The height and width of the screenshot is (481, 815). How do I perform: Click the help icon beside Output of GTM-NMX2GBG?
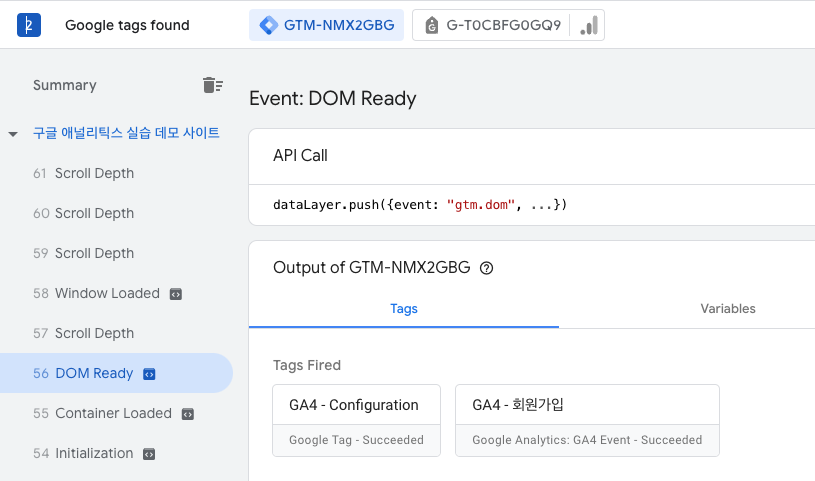pyautogui.click(x=487, y=268)
